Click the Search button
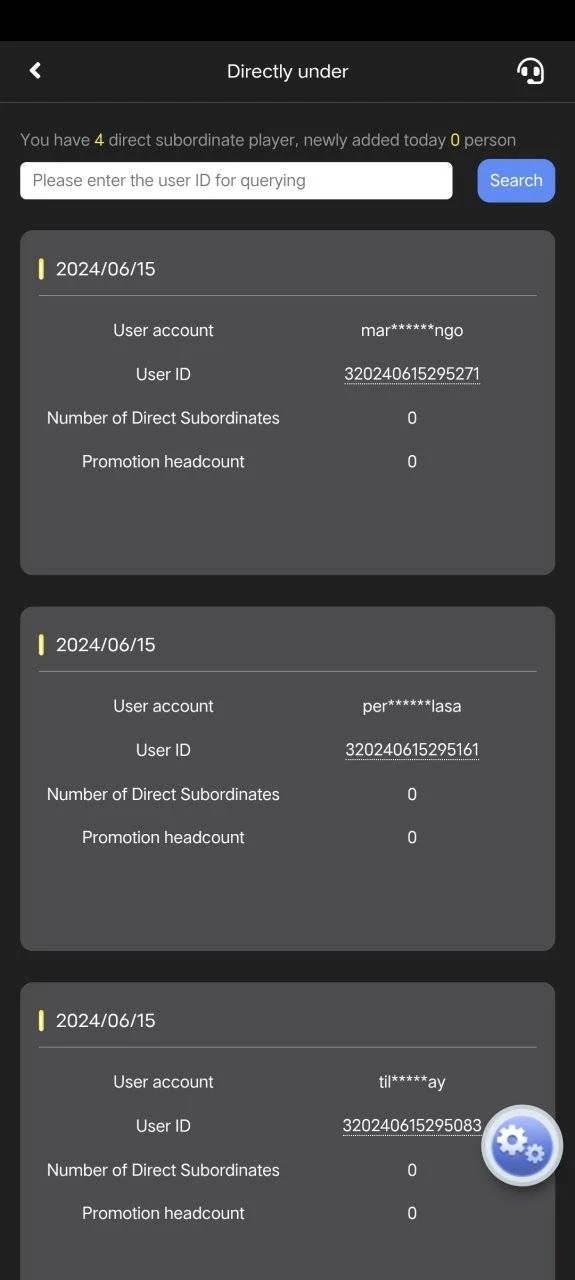This screenshot has width=575, height=1280. [516, 180]
